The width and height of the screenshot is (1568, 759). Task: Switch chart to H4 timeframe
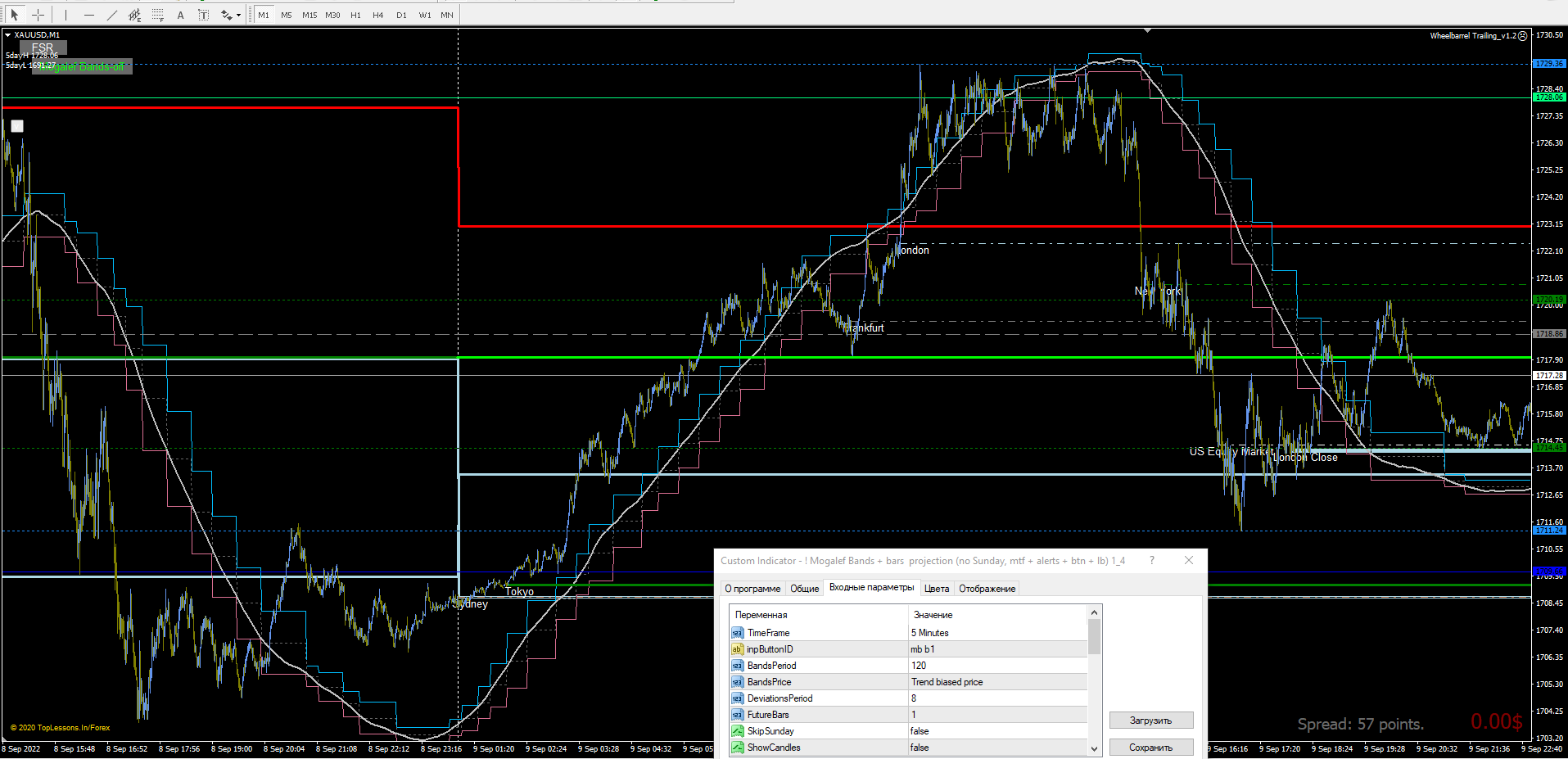[x=377, y=15]
